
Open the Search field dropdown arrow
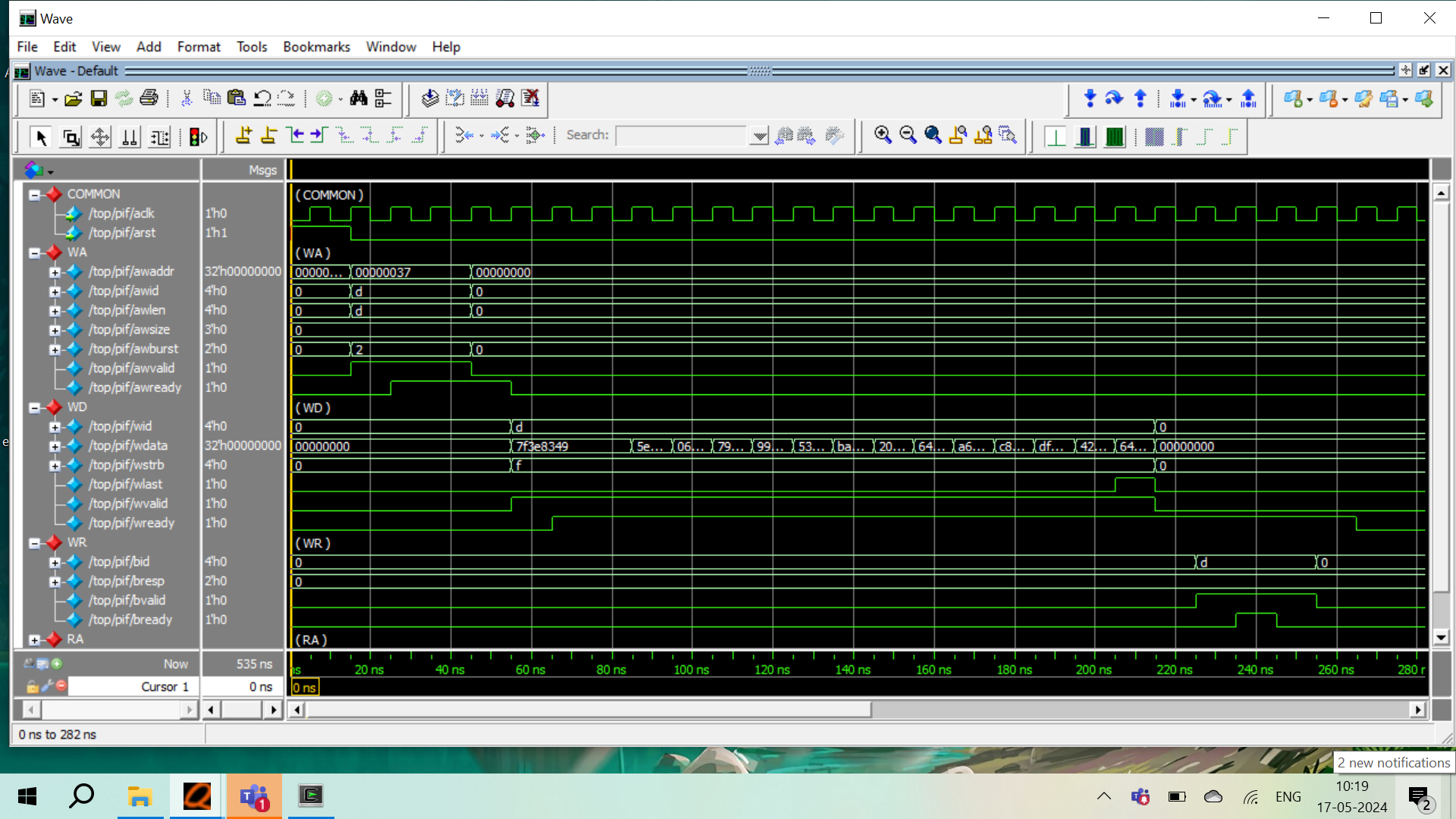point(758,136)
